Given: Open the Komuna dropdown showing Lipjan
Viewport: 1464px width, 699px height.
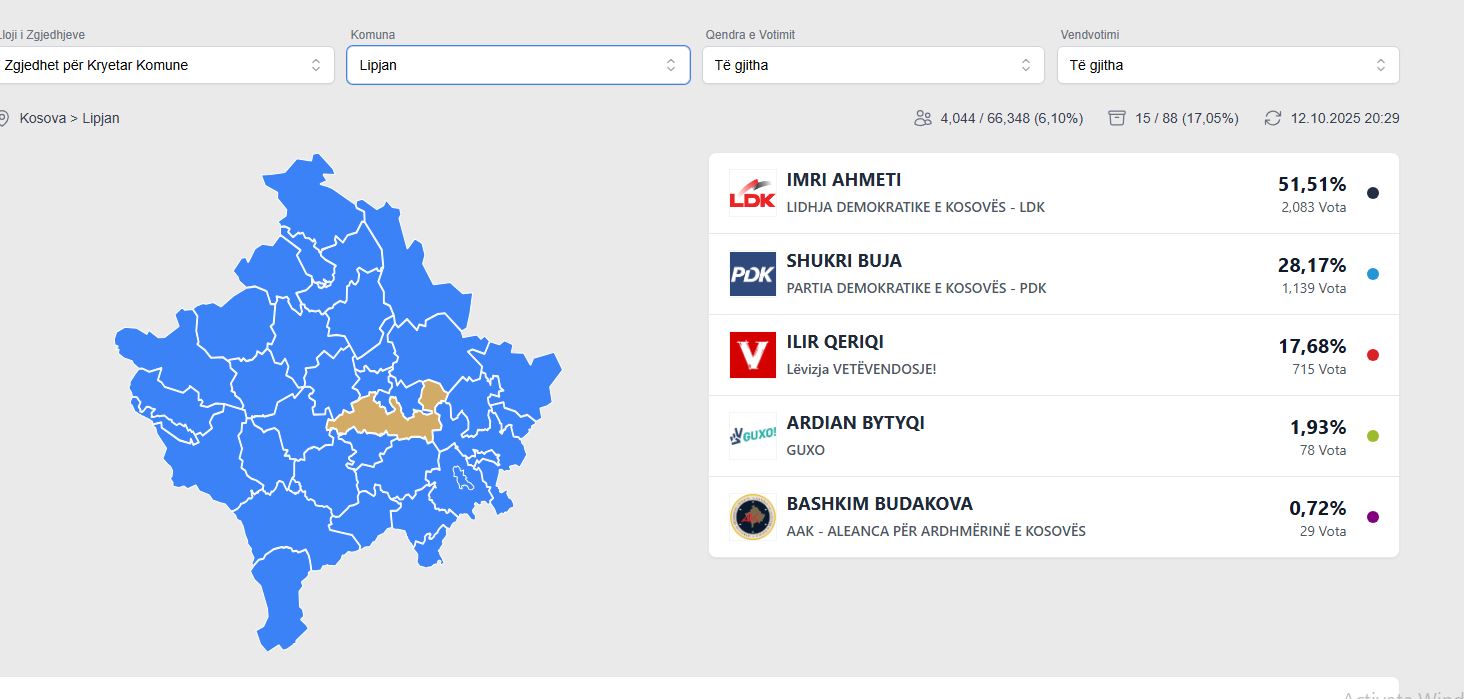Looking at the screenshot, I should click(x=518, y=65).
